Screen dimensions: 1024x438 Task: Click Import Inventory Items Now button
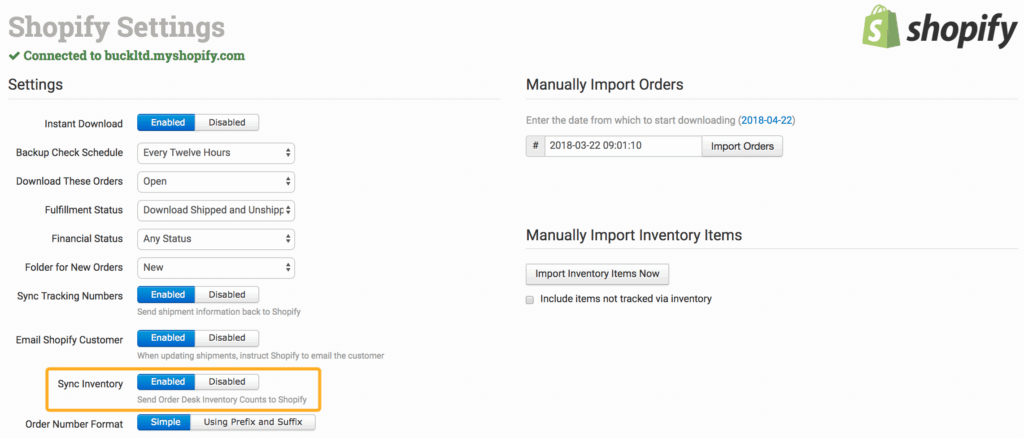[x=597, y=274]
